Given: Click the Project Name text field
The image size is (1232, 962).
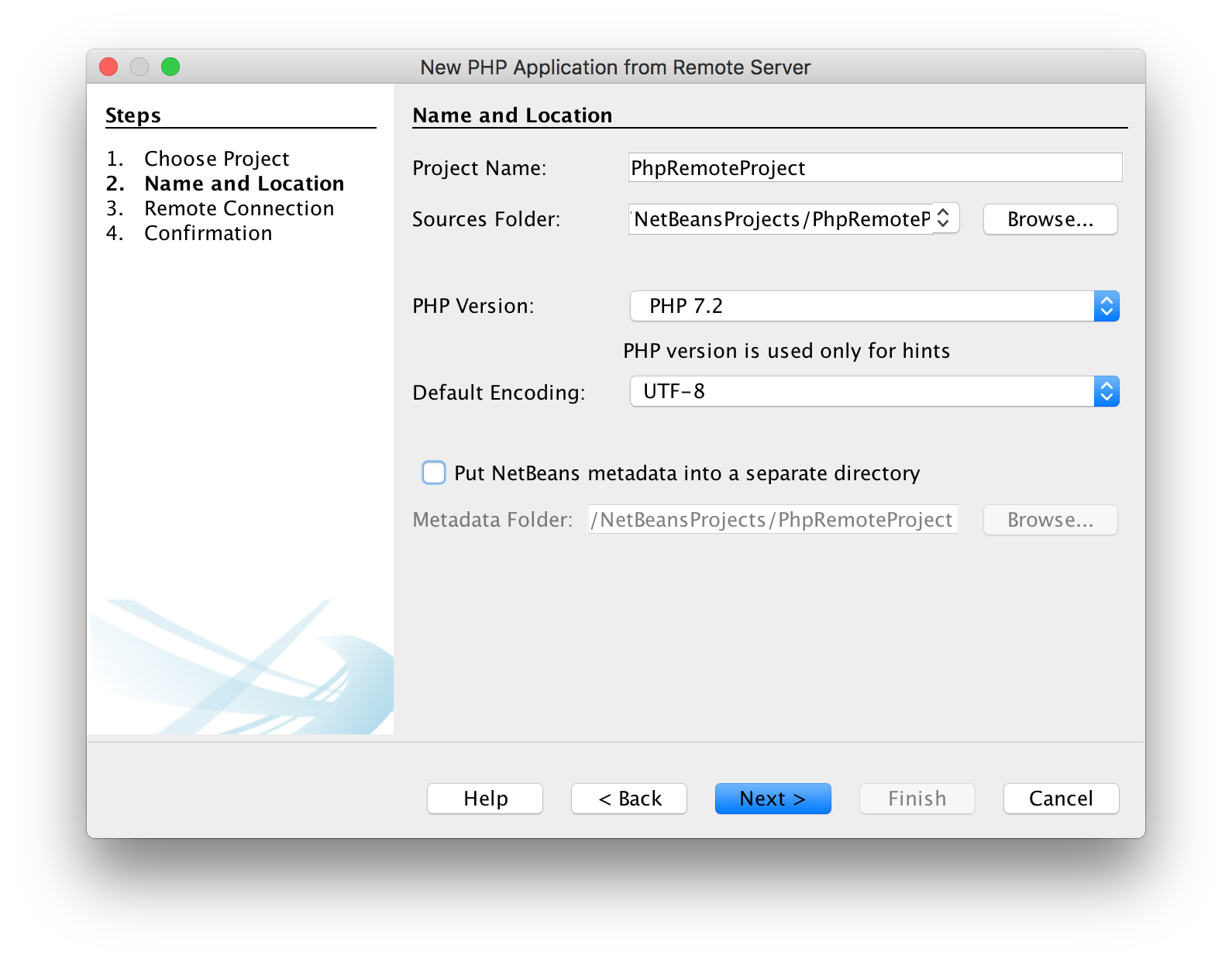Looking at the screenshot, I should 875,167.
